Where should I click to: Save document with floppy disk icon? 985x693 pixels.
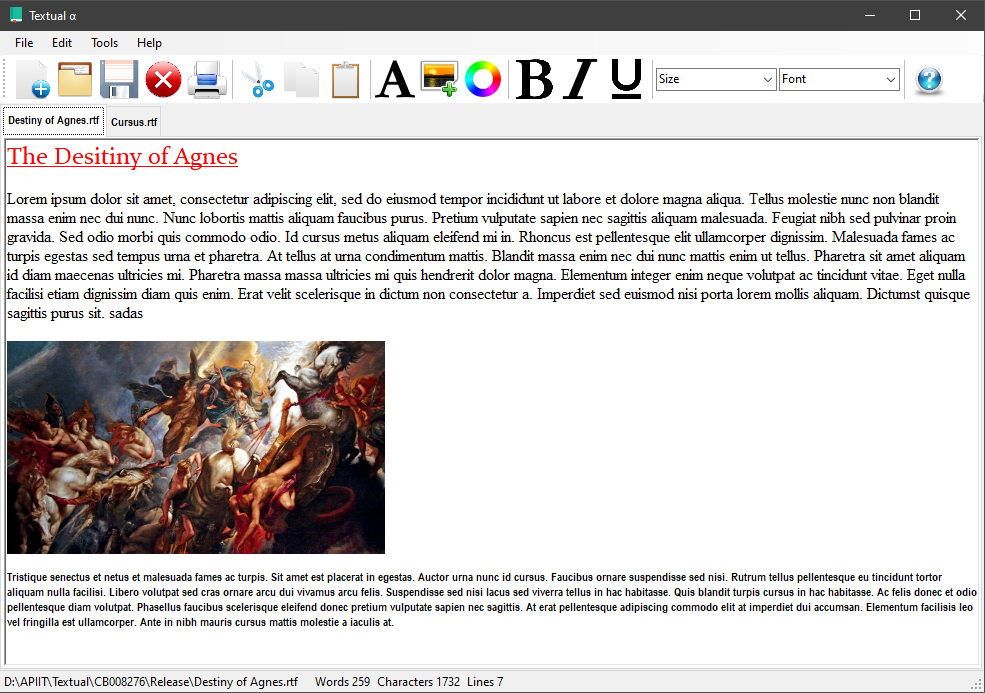pyautogui.click(x=119, y=79)
